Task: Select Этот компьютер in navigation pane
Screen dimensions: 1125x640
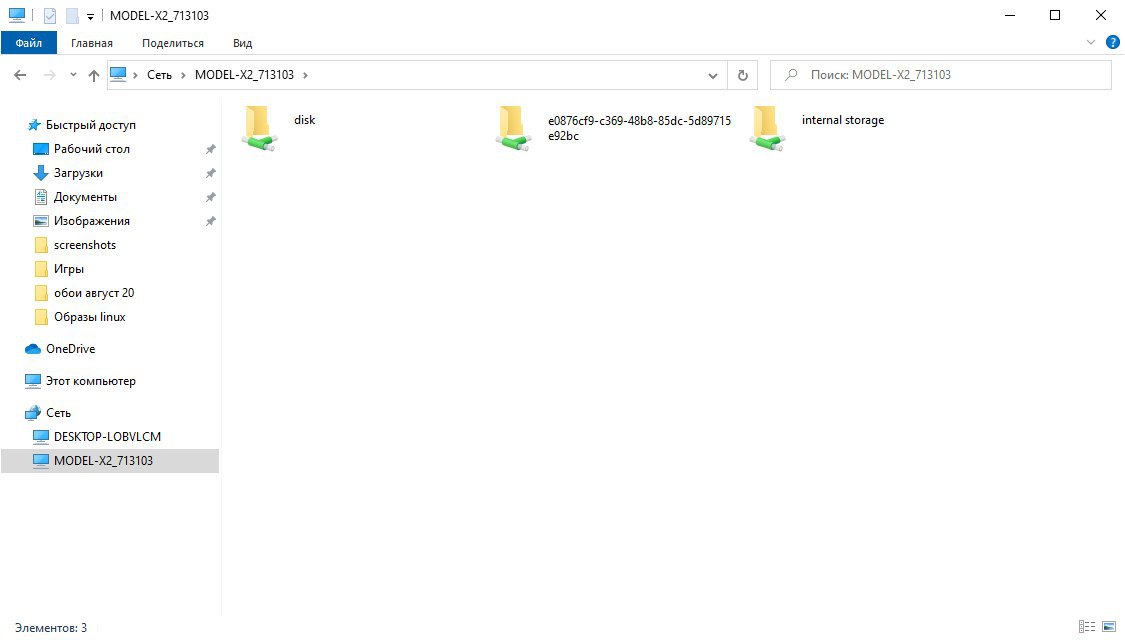Action: point(90,381)
